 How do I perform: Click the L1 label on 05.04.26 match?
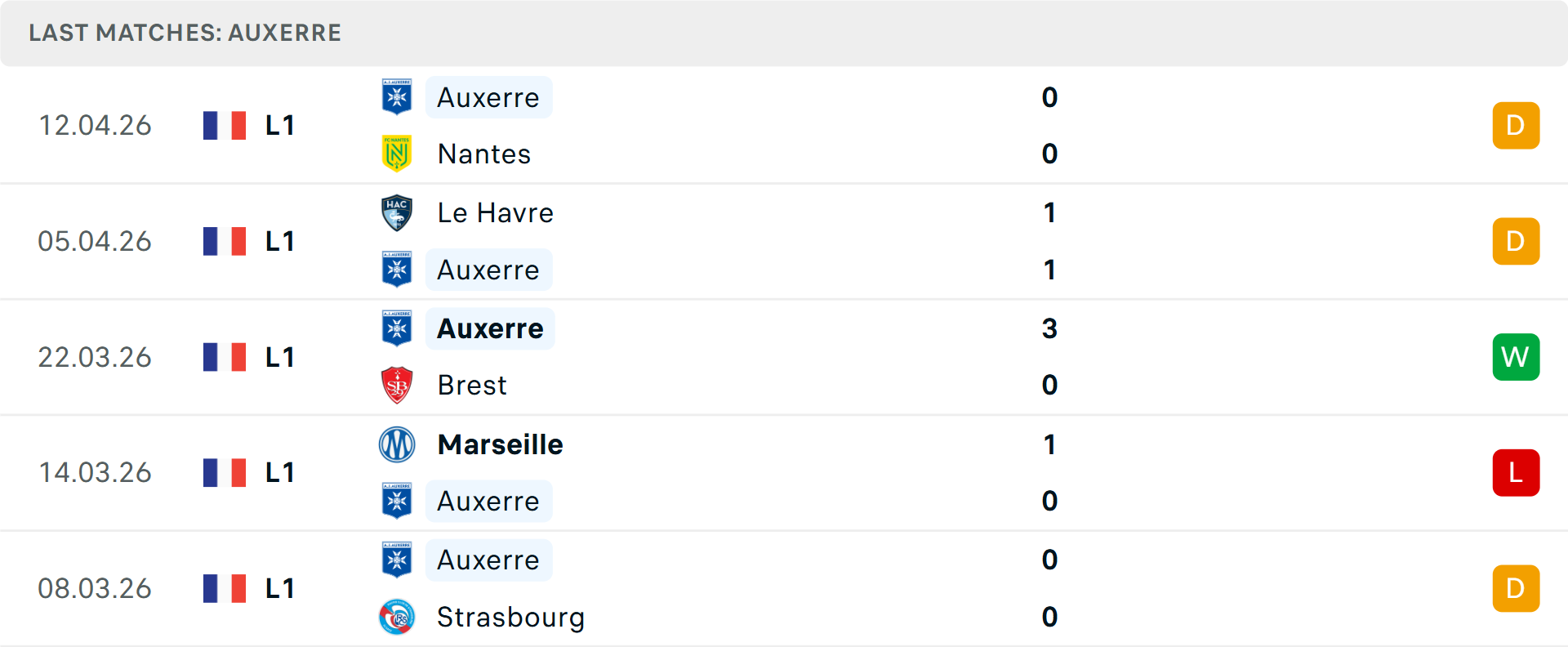(279, 242)
